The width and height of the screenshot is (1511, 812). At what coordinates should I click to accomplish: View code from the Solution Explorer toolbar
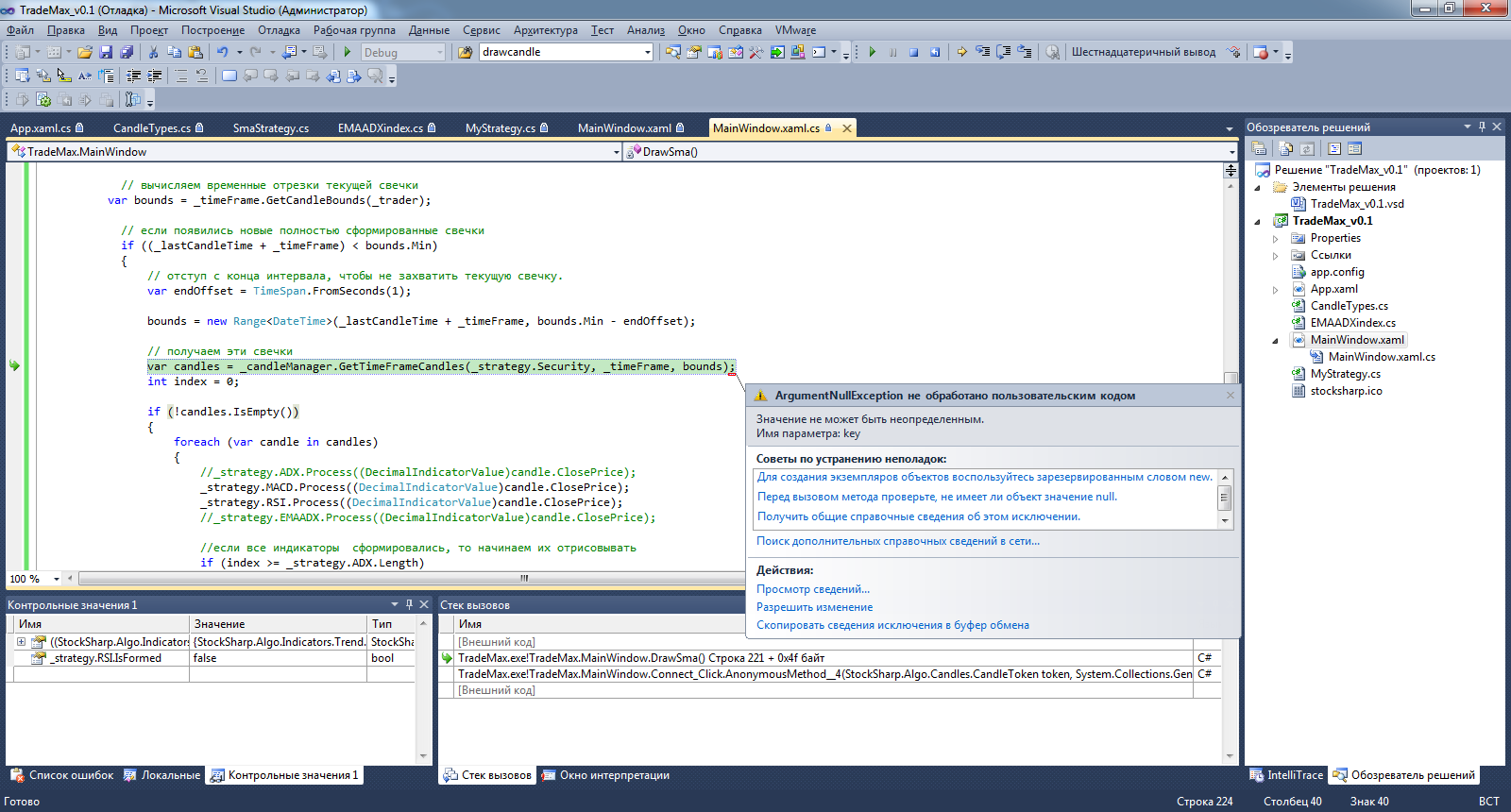1334,148
